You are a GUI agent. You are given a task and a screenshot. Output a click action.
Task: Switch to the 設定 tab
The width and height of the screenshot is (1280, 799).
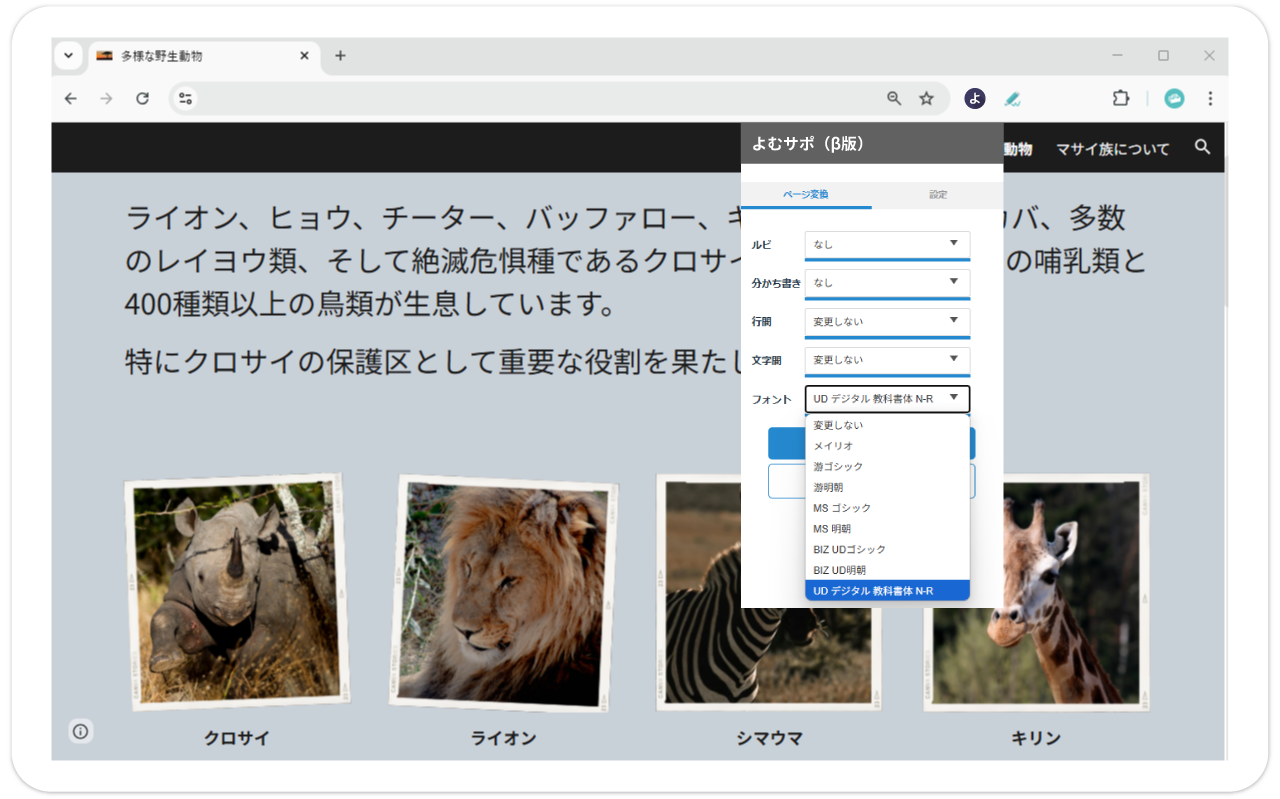pyautogui.click(x=937, y=195)
